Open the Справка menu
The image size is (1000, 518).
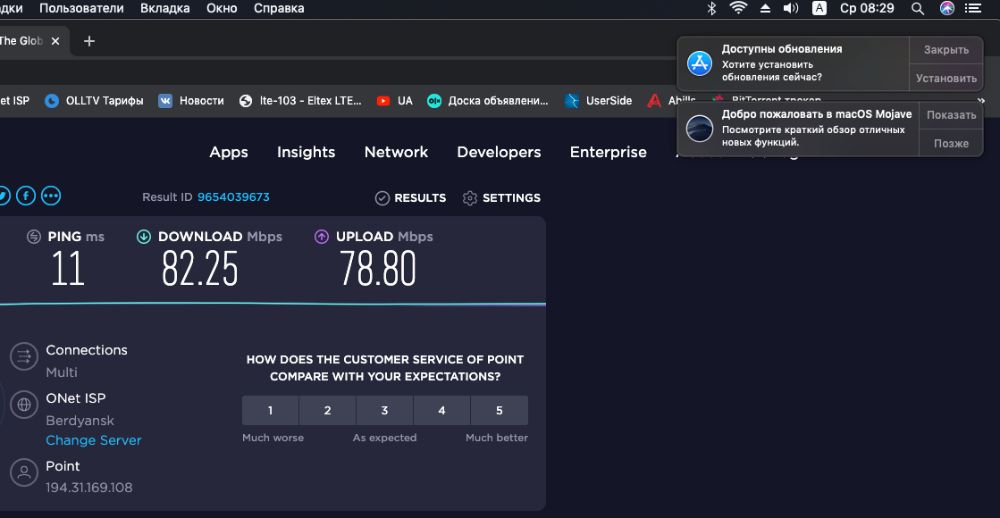[x=279, y=8]
